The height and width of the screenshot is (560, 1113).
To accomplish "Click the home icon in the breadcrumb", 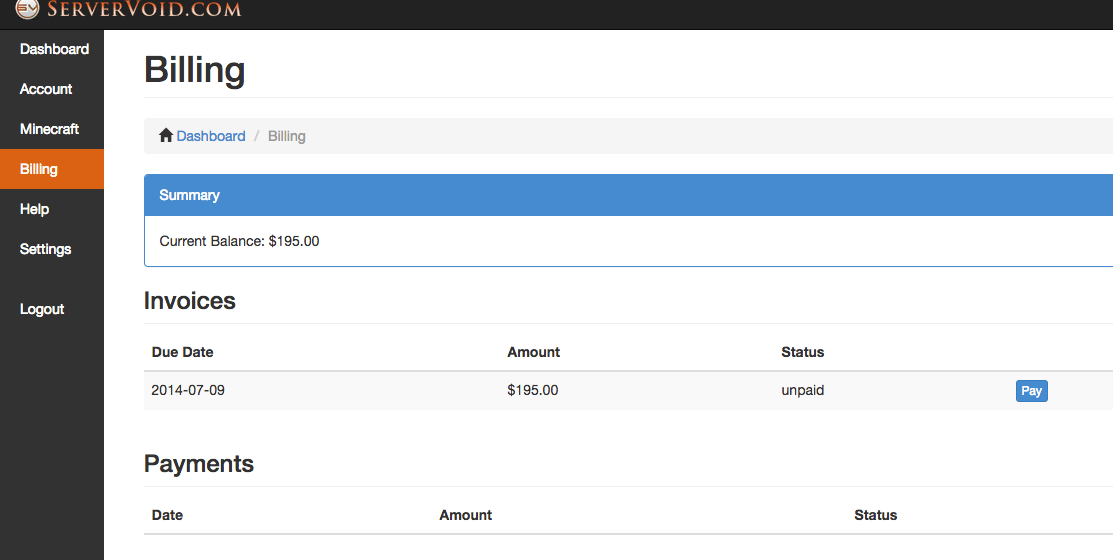I will tap(166, 136).
